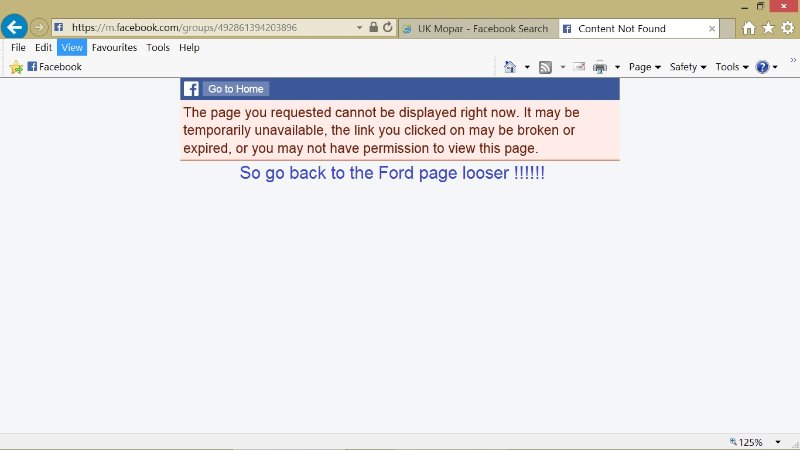Click the security padlock icon in address bar
The image size is (800, 450).
pyautogui.click(x=373, y=28)
